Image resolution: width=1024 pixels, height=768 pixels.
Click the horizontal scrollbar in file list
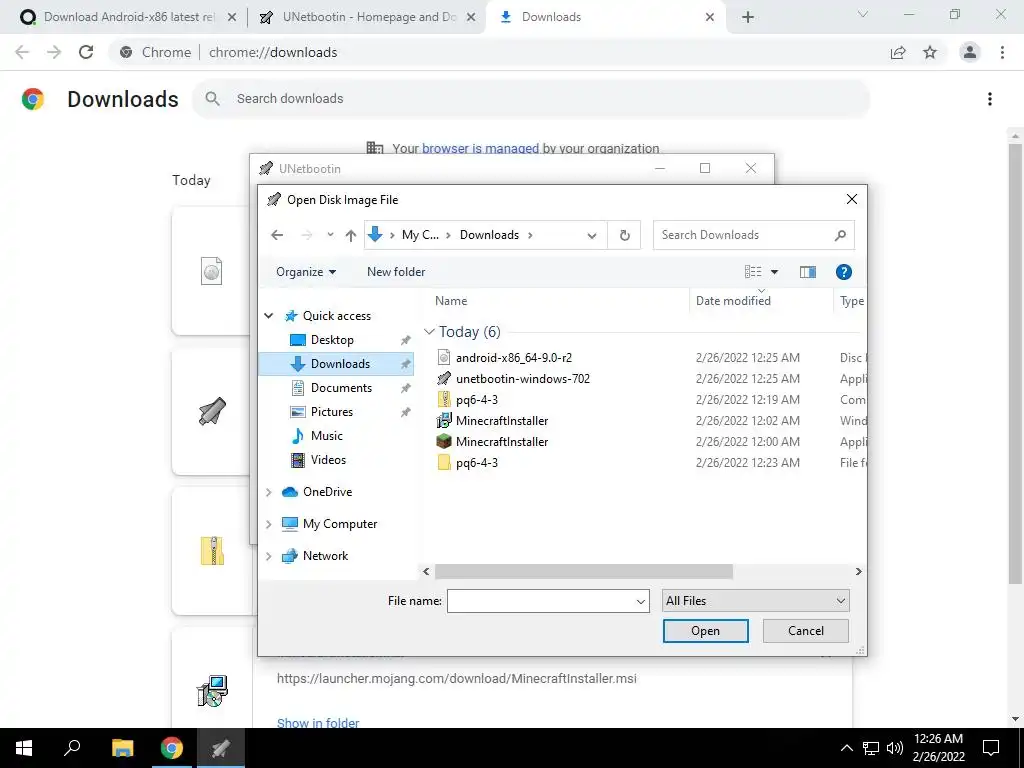[x=583, y=571]
